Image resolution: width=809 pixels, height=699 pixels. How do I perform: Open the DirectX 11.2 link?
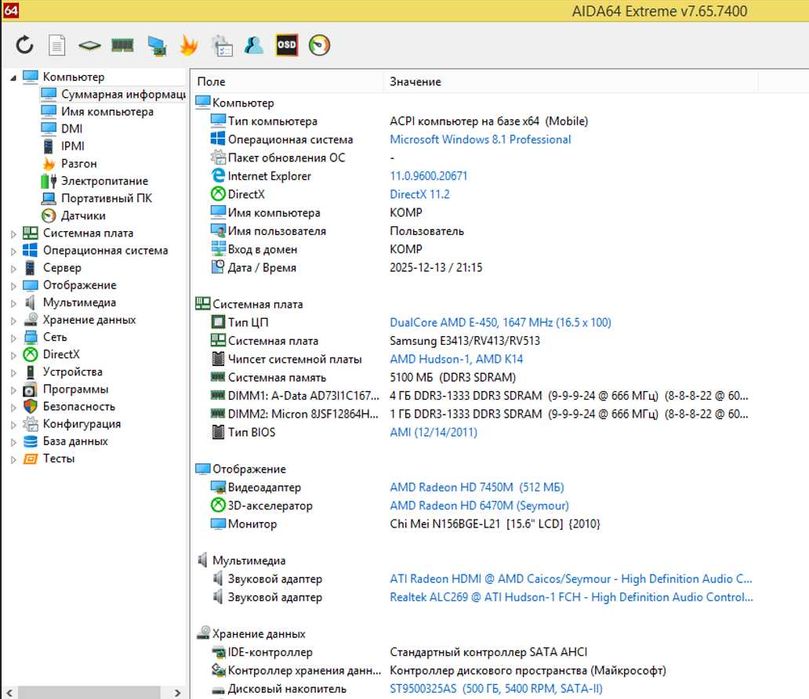(419, 194)
